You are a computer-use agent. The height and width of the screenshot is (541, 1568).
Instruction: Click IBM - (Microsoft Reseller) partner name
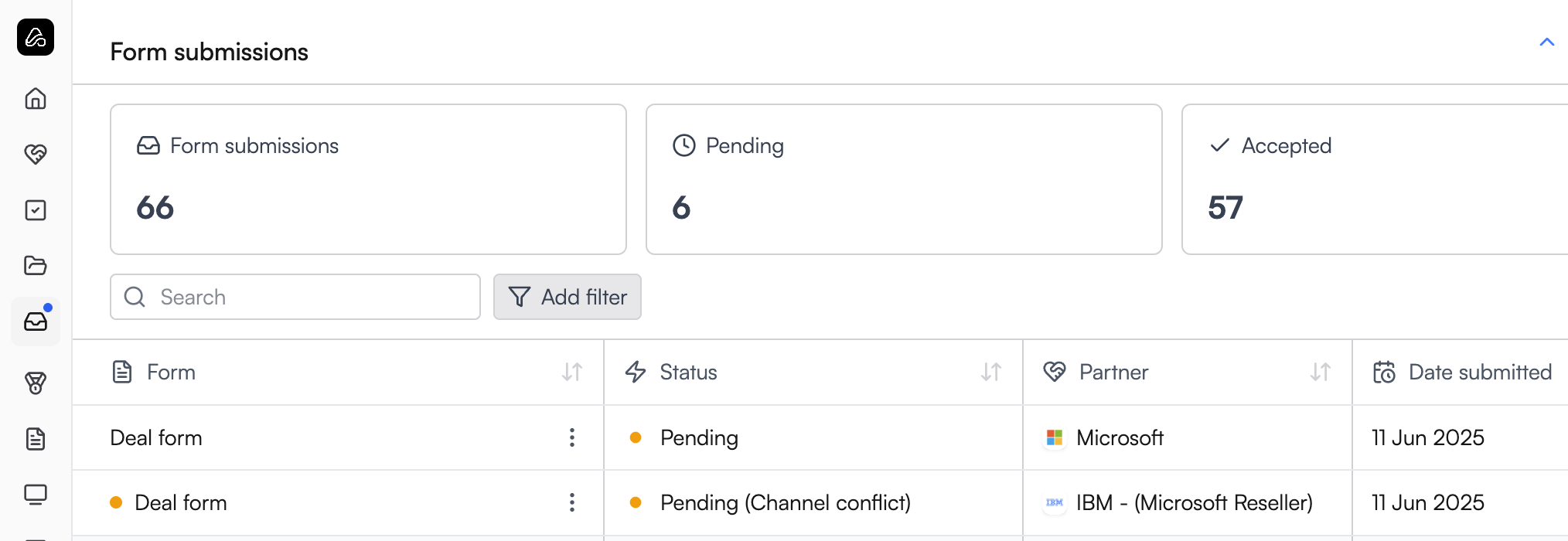1195,503
